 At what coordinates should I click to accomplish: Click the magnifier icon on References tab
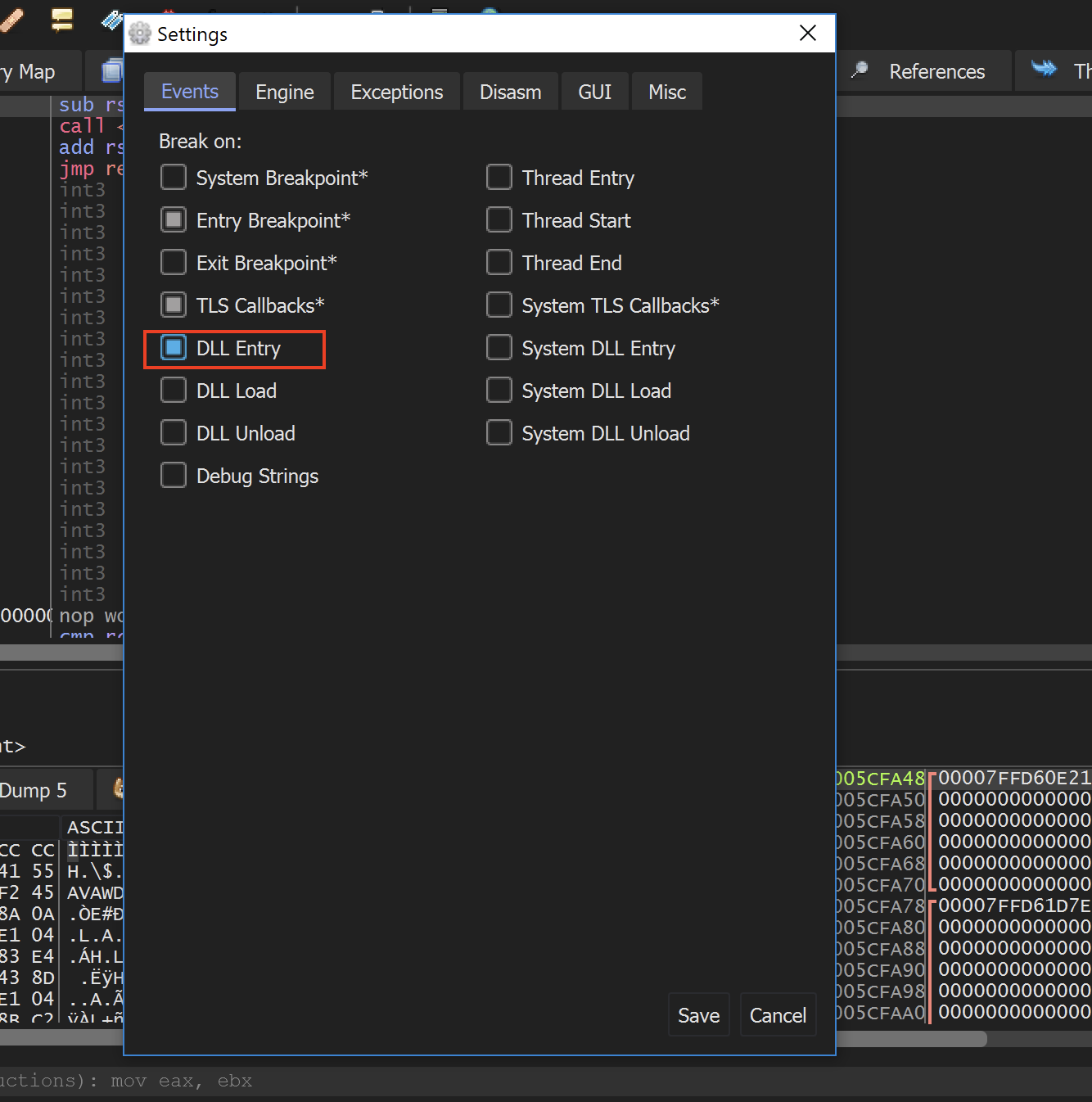coord(860,70)
